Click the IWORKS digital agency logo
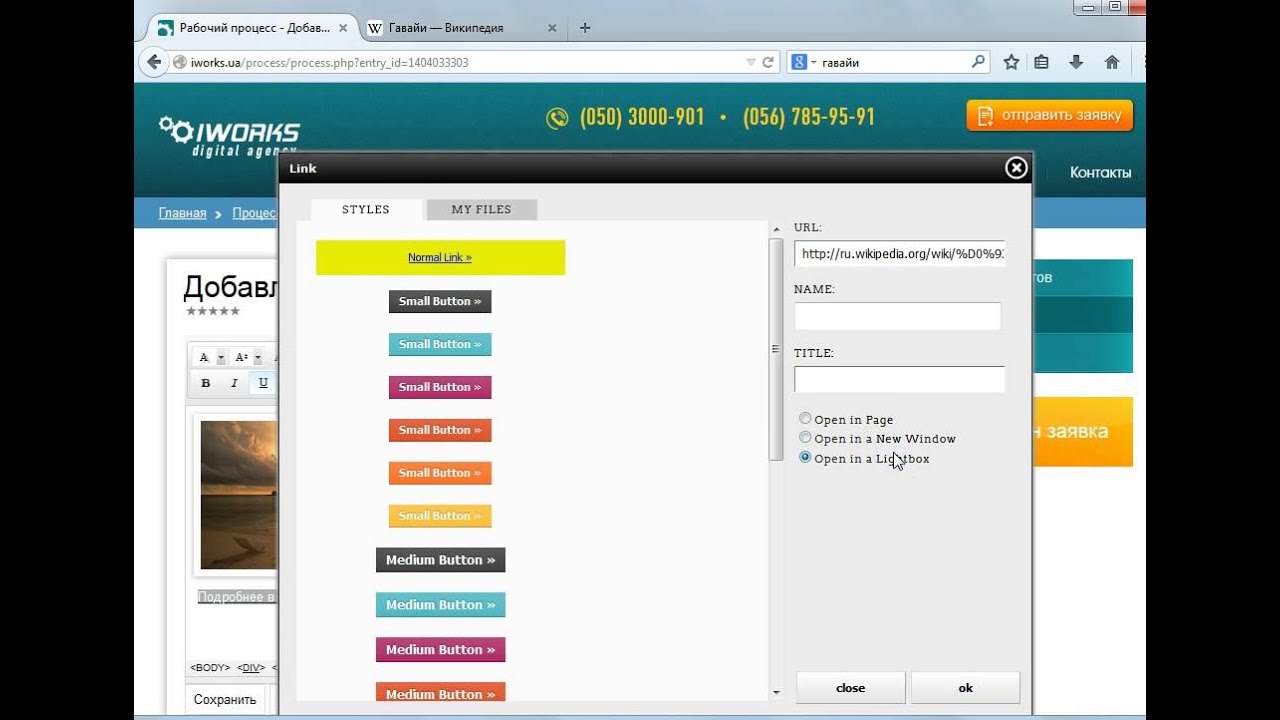Screen dimensions: 1280x720 click(x=229, y=137)
